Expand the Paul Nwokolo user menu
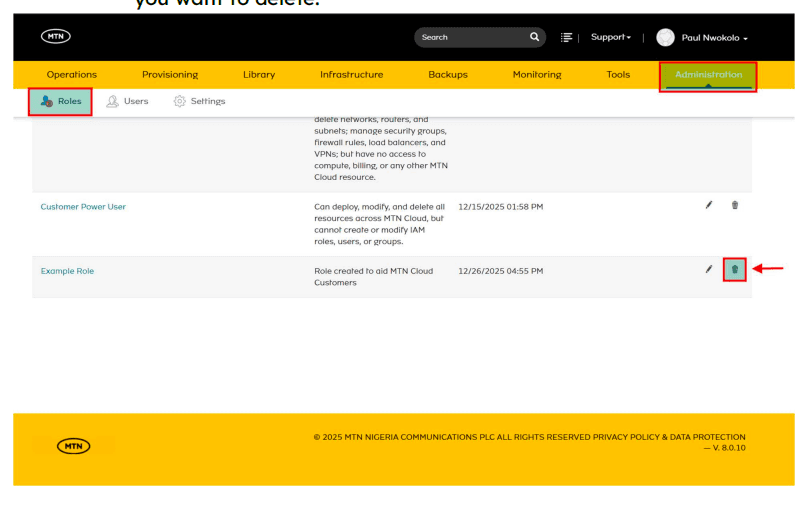The height and width of the screenshot is (516, 812). point(714,38)
